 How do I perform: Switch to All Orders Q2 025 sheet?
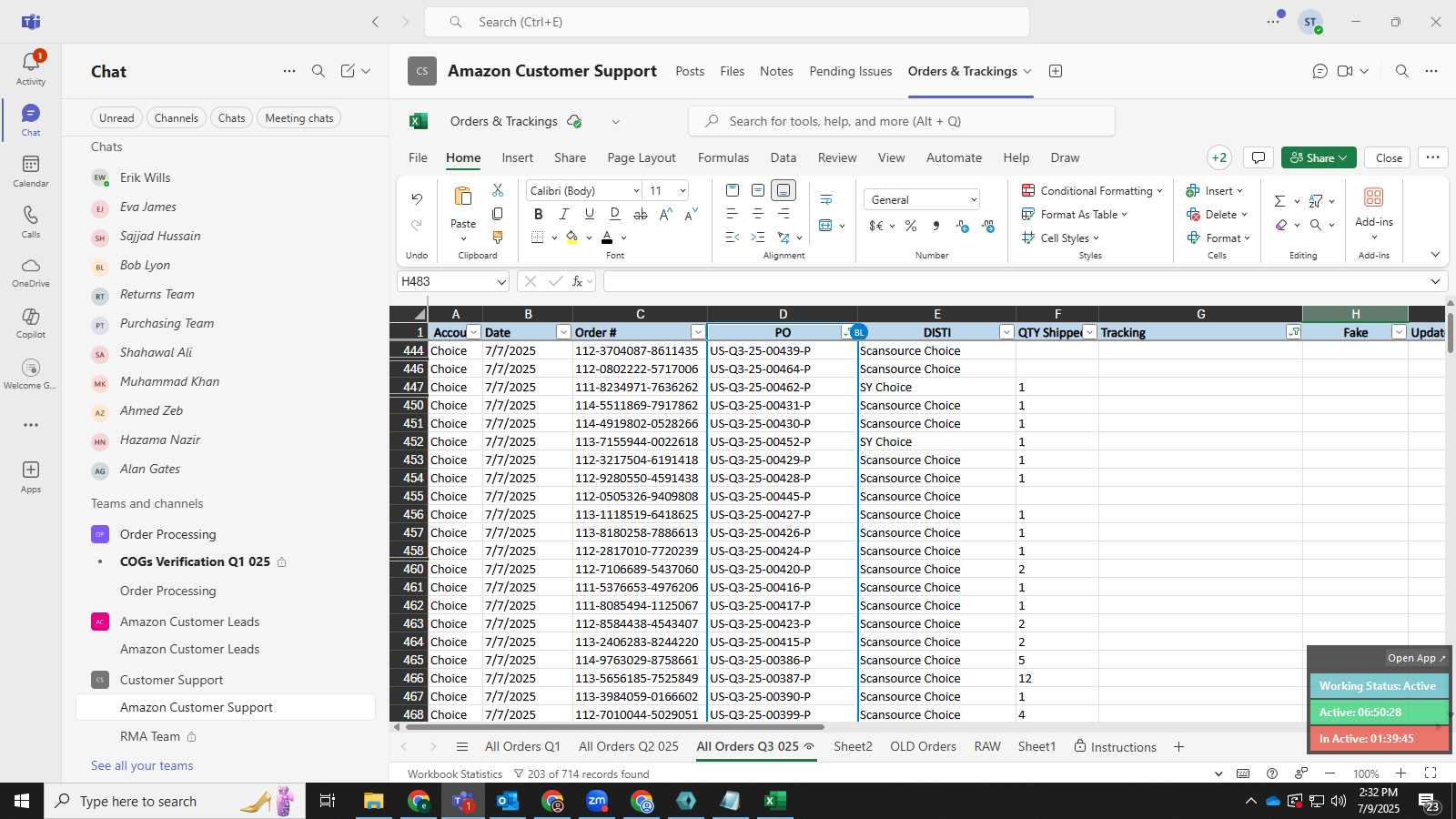pos(629,746)
